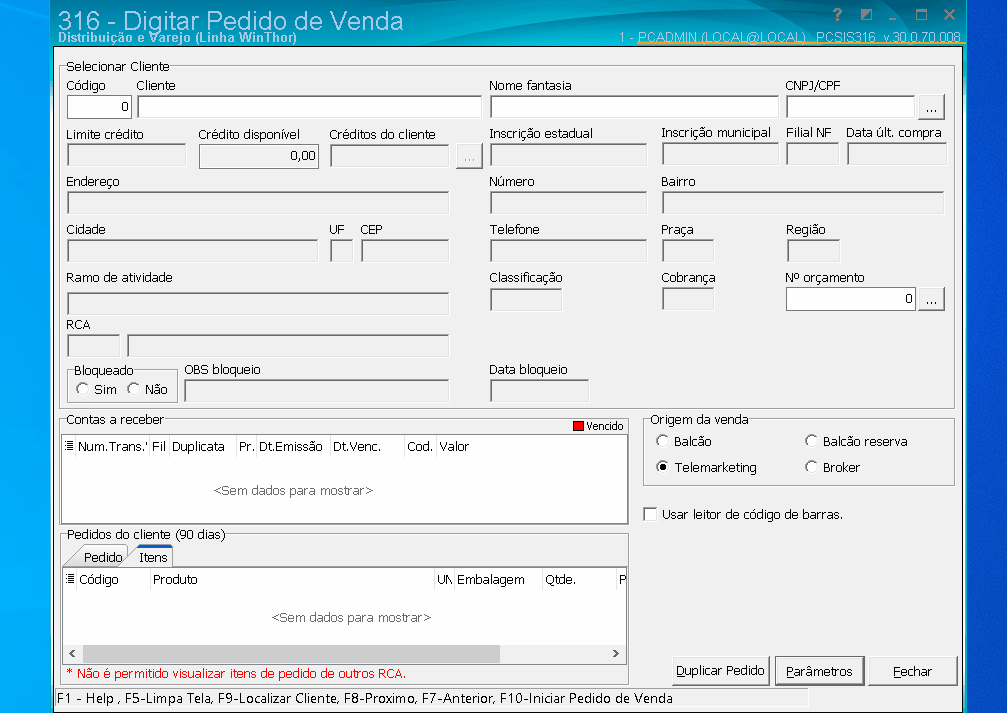Click the PCADMIN (LOCAL@LOCAL) title bar text

[721, 37]
